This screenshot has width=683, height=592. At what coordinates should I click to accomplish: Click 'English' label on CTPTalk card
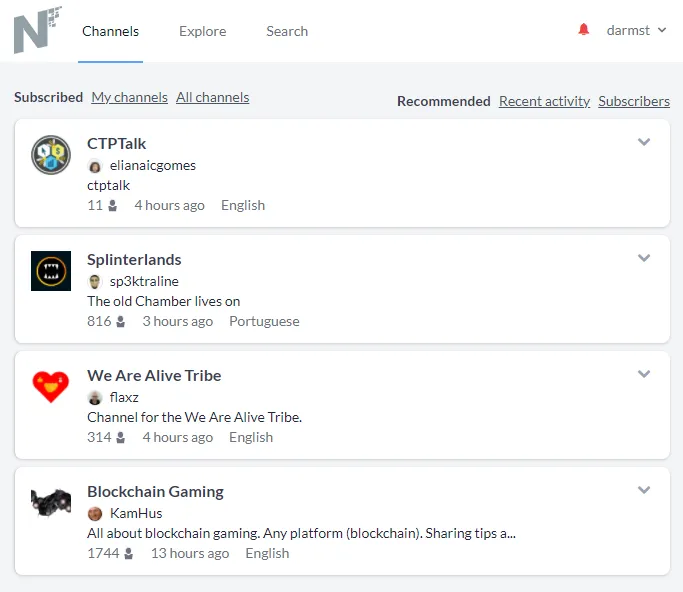coord(243,205)
